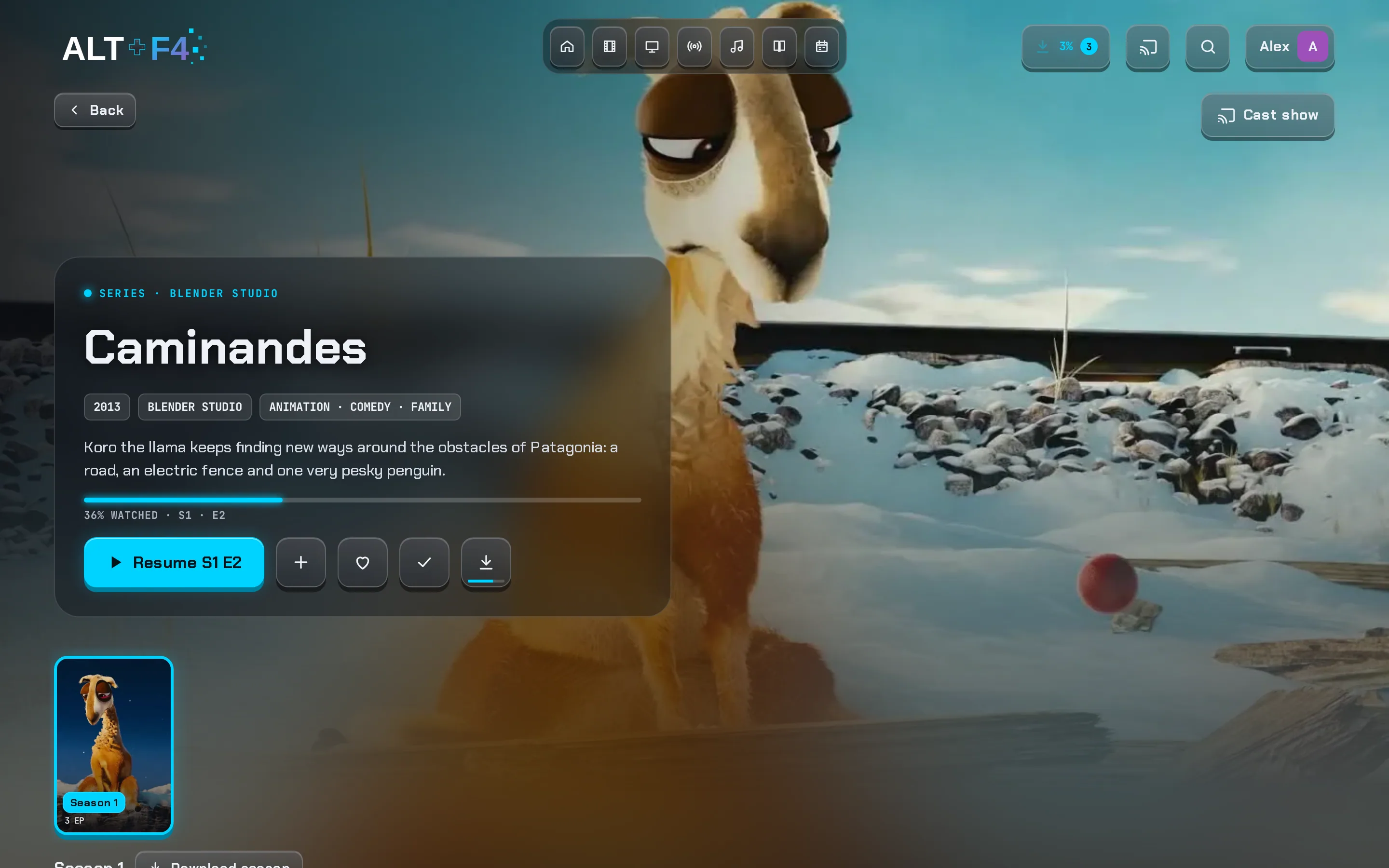1389x868 pixels.
Task: Click the cast device icon in header
Action: 1148,46
